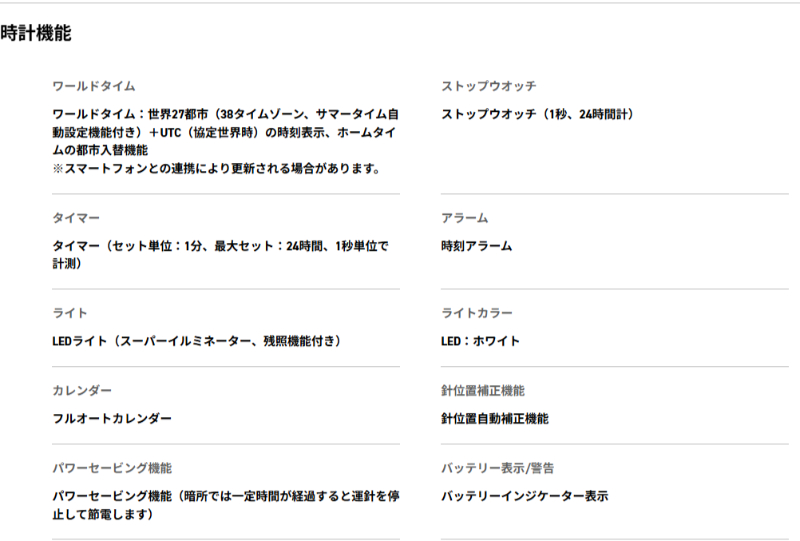The width and height of the screenshot is (800, 541).
Task: Select the ワールドタイム label
Action: tap(94, 86)
